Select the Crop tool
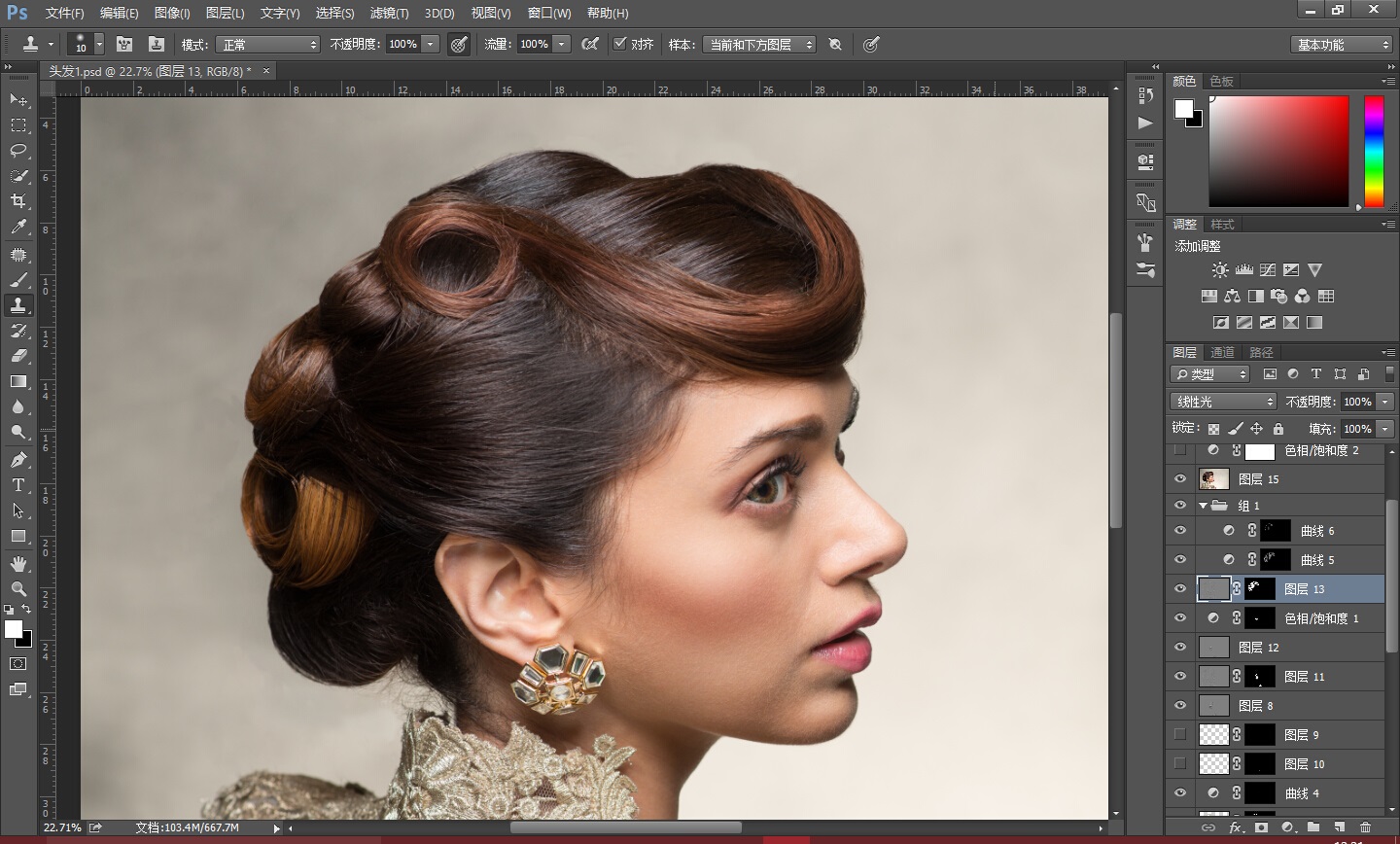 pos(18,201)
